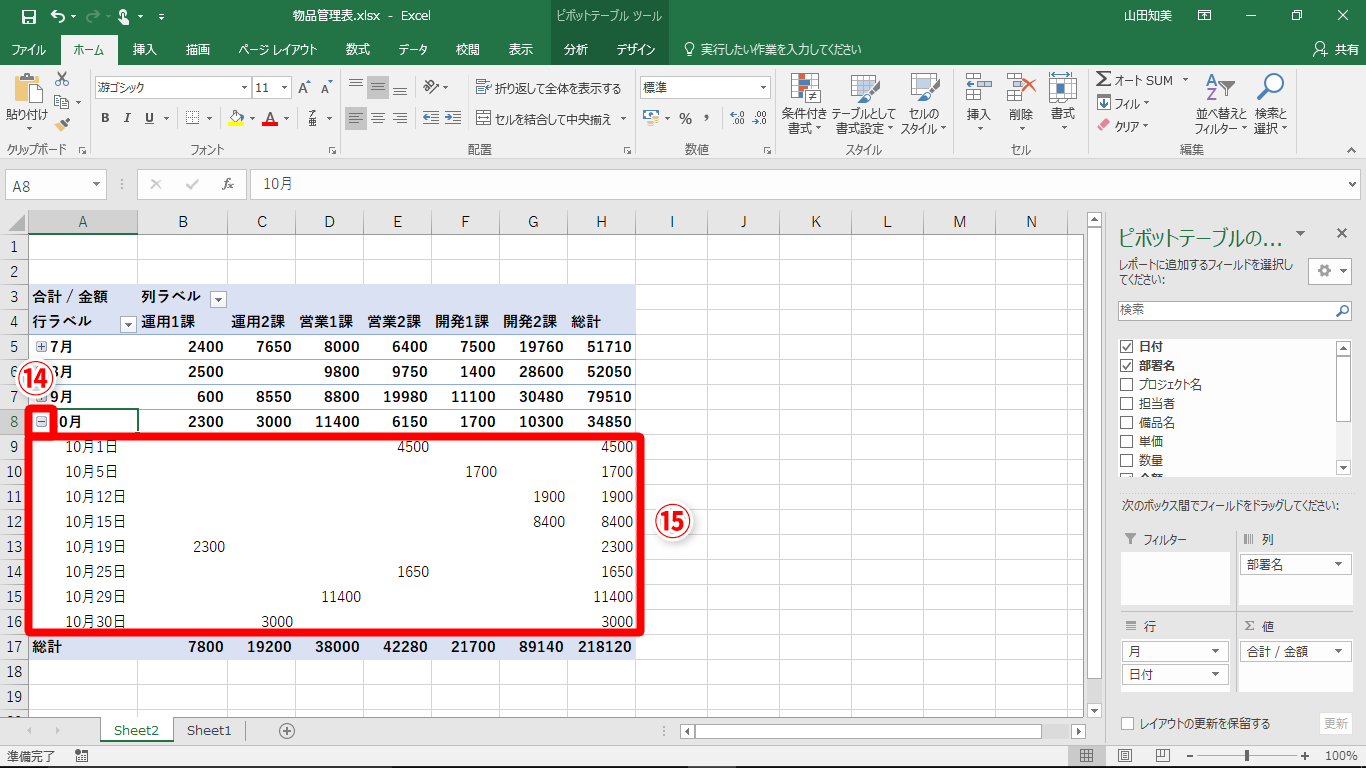Image resolution: width=1366 pixels, height=768 pixels.
Task: Open the 月 field dropdown in 行 area
Action: [x=1216, y=651]
